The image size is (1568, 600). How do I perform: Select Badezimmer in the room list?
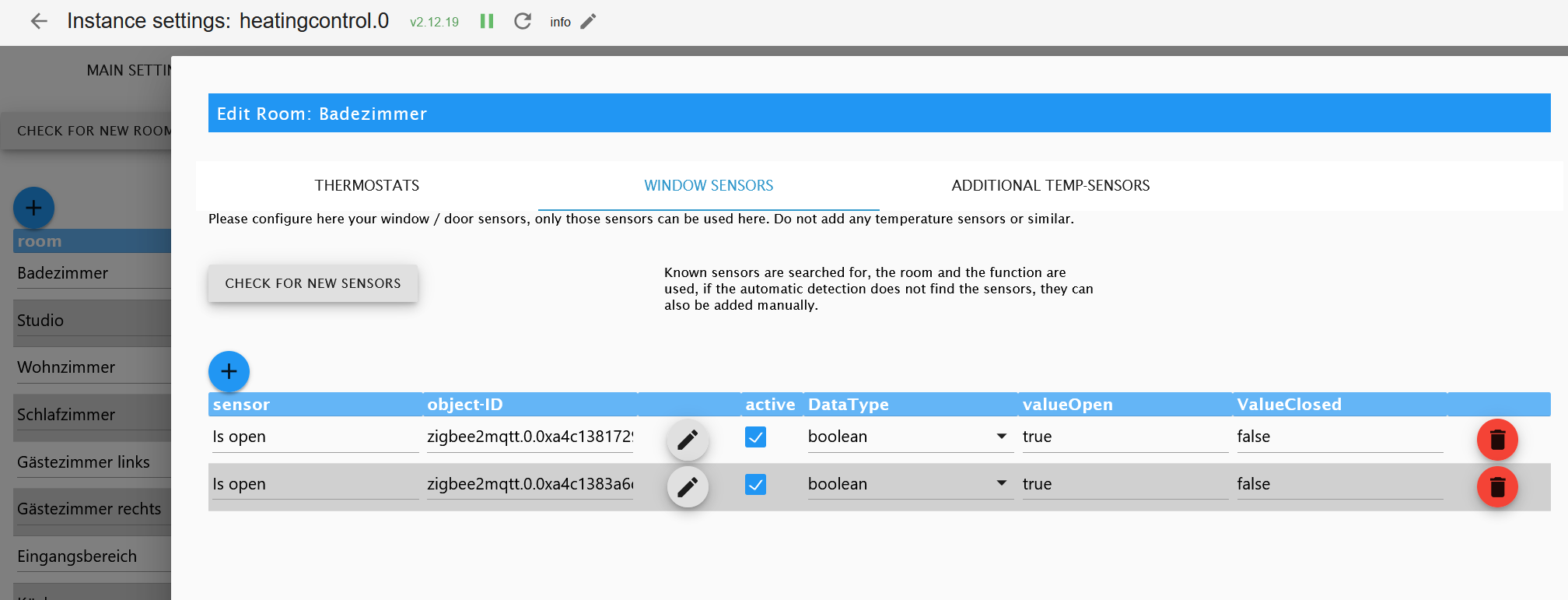click(x=93, y=273)
